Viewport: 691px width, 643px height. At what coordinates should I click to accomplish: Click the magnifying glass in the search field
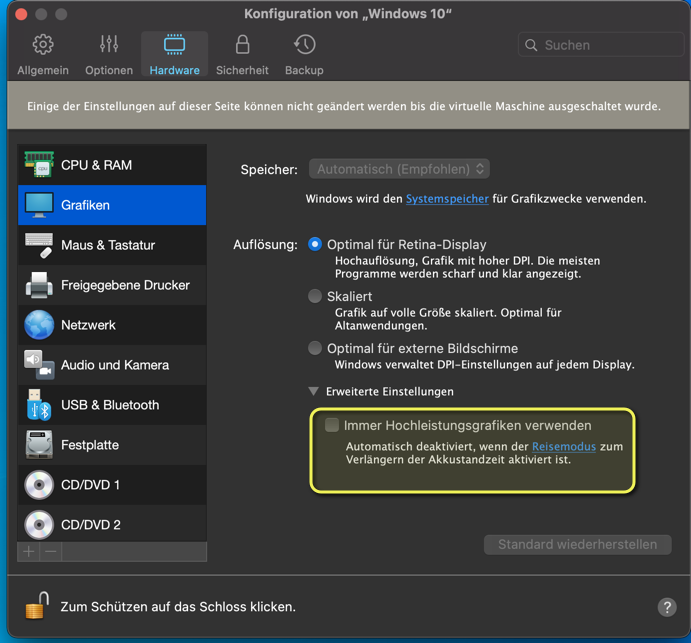coord(531,45)
